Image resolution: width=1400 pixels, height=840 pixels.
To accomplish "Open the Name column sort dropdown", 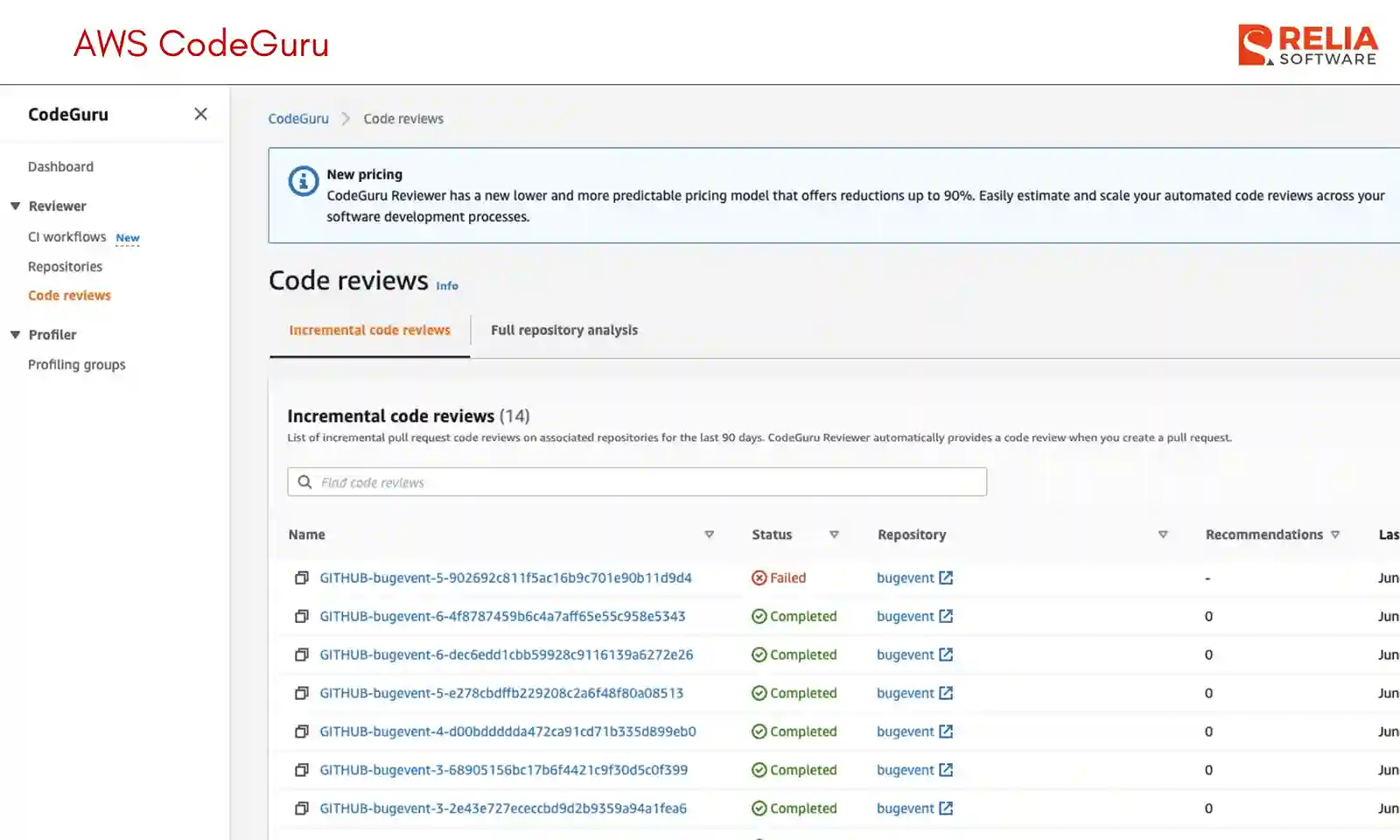I will (x=710, y=534).
